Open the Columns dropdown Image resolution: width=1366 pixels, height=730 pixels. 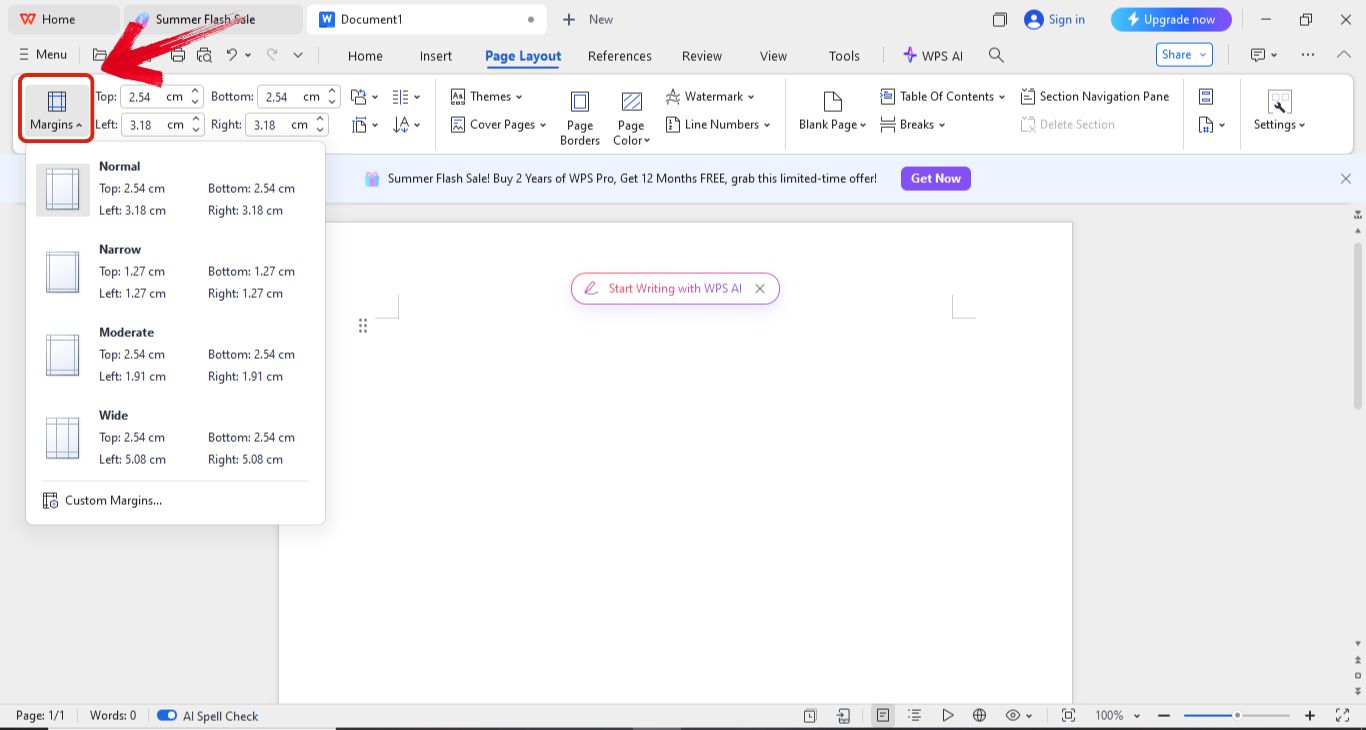406,97
